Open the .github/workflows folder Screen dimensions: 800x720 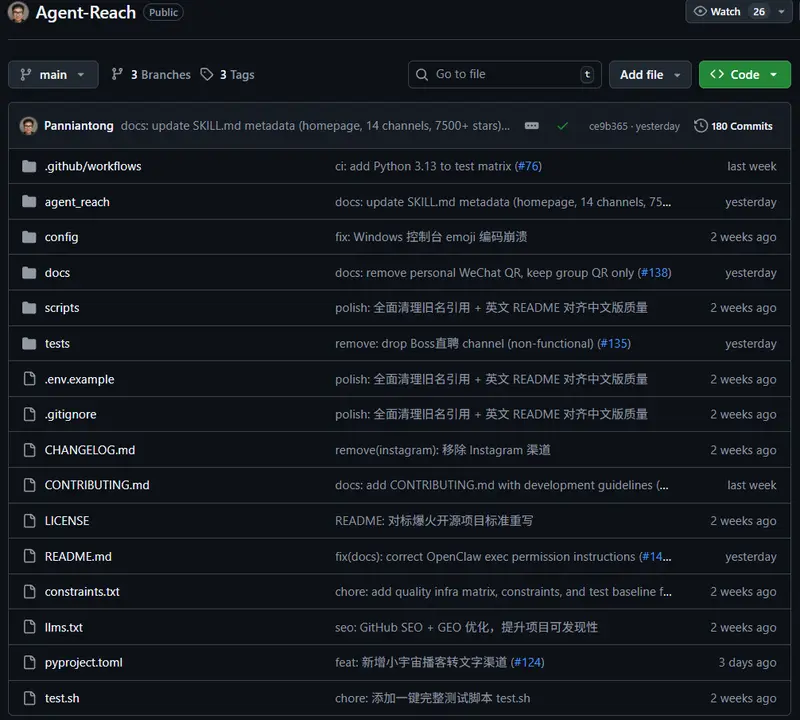coord(93,166)
